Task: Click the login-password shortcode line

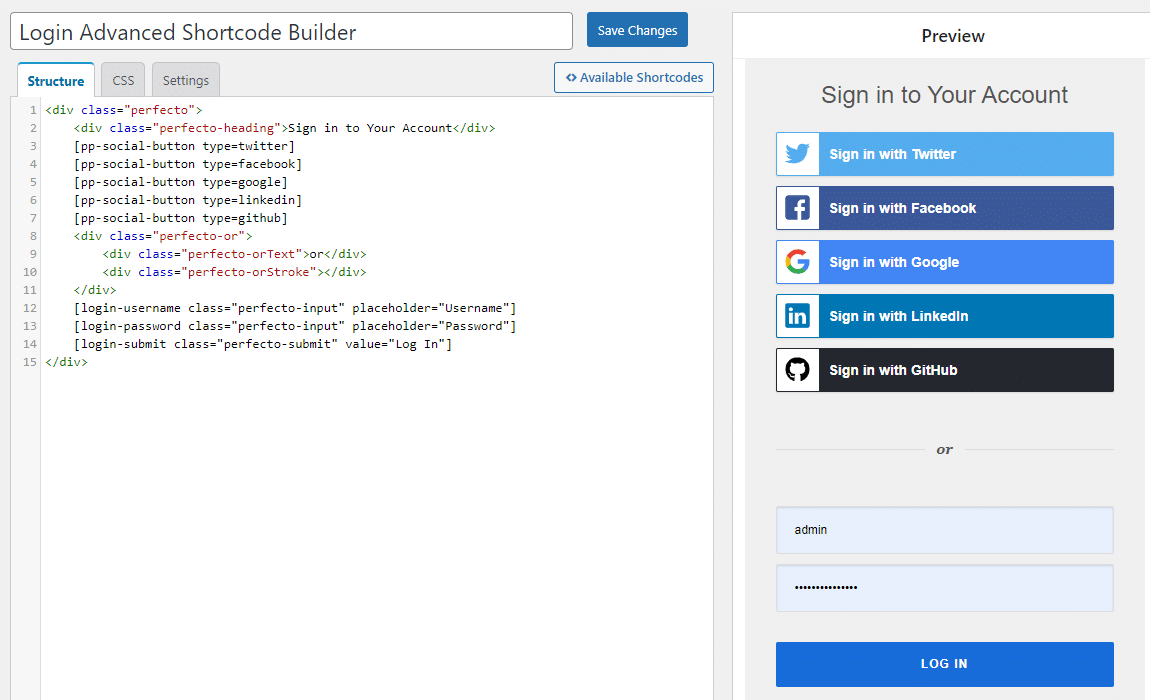Action: click(295, 326)
